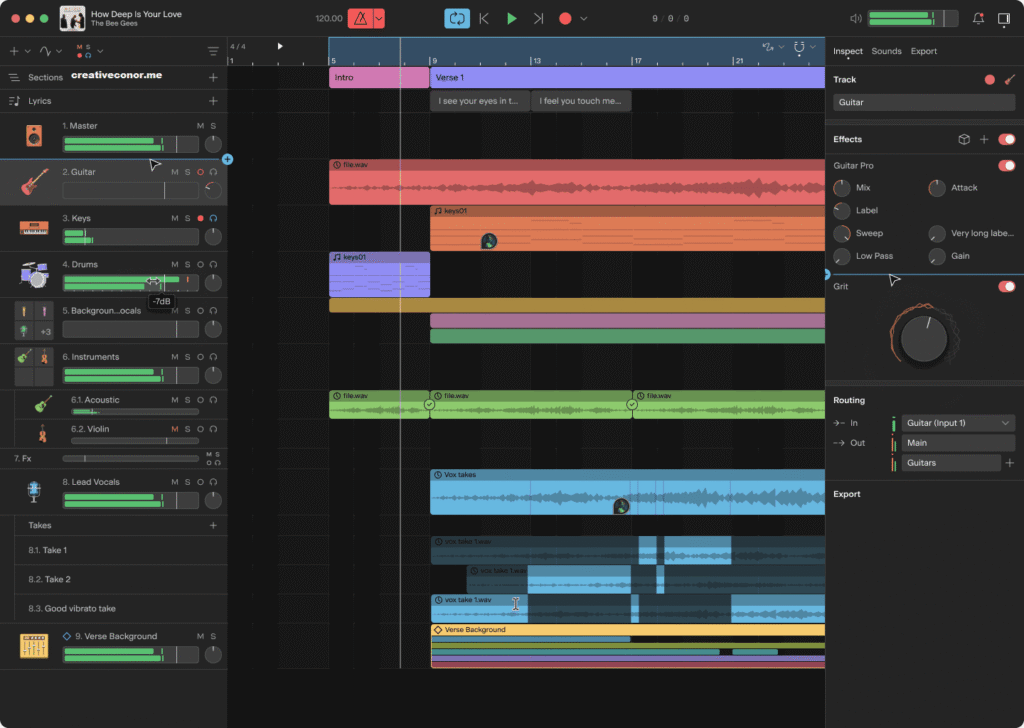
Task: Adjust the Drums volume fader
Action: tap(131, 283)
